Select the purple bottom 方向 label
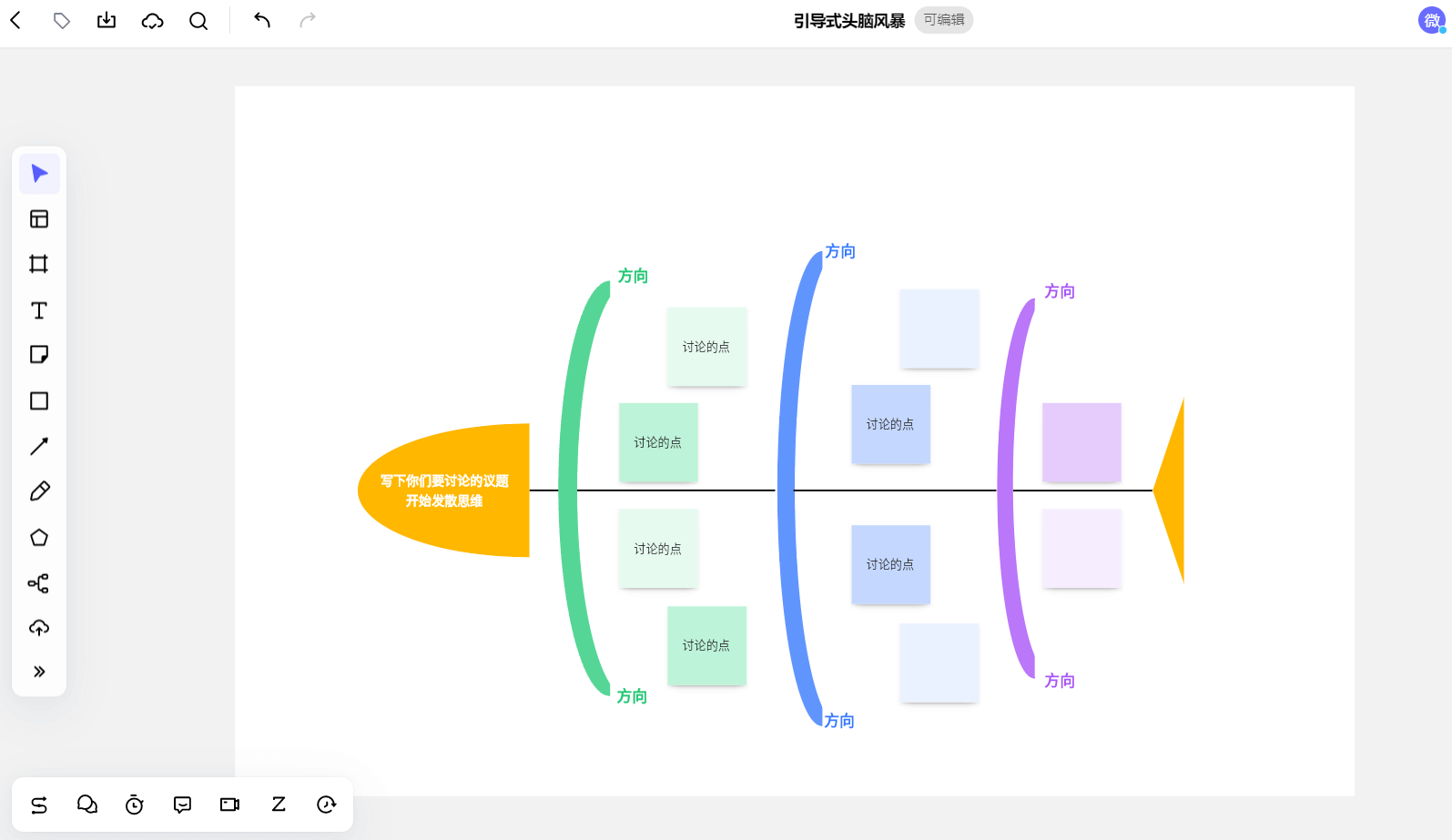The width and height of the screenshot is (1452, 840). (x=1060, y=681)
